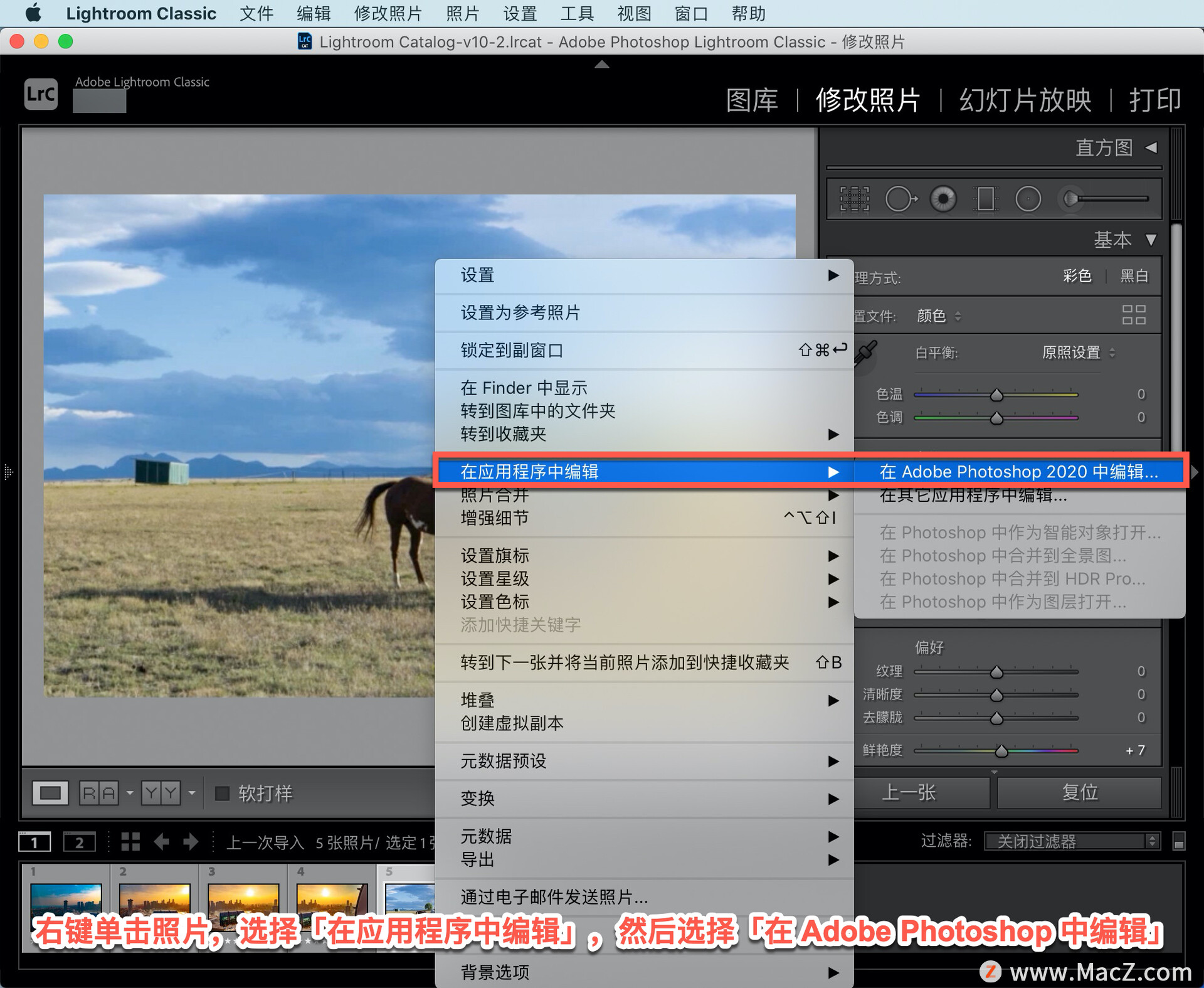The height and width of the screenshot is (988, 1204).
Task: Open the Apple menu
Action: coord(33,13)
